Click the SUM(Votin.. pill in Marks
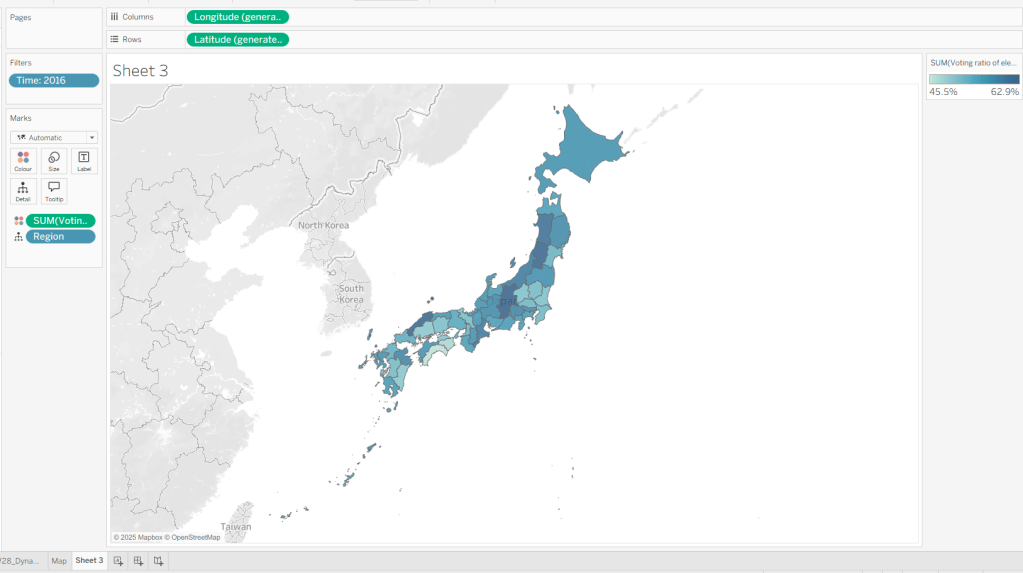The width and height of the screenshot is (1023, 573). [61, 221]
